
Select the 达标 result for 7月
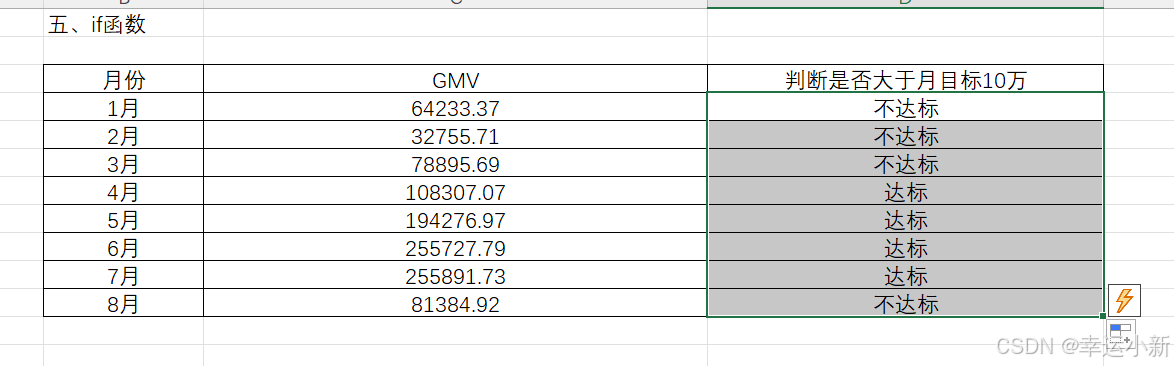[905, 275]
